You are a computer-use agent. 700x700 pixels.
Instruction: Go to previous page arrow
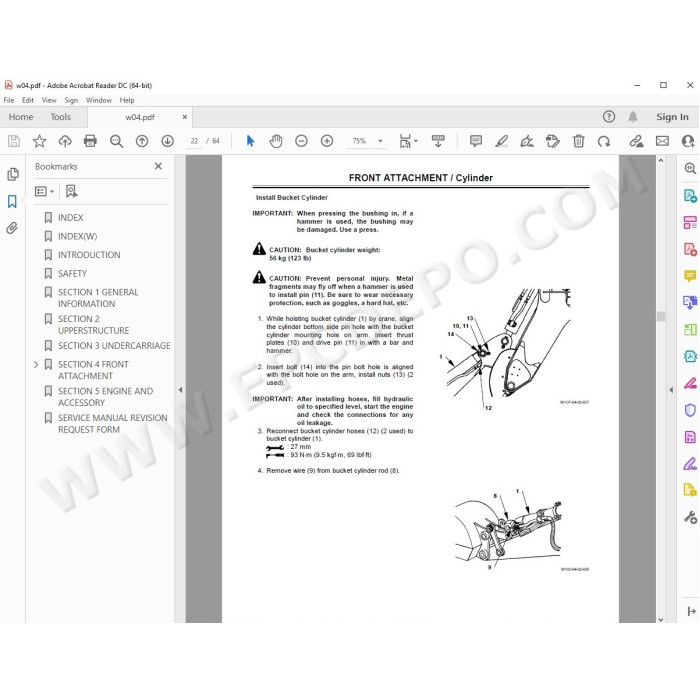(142, 141)
